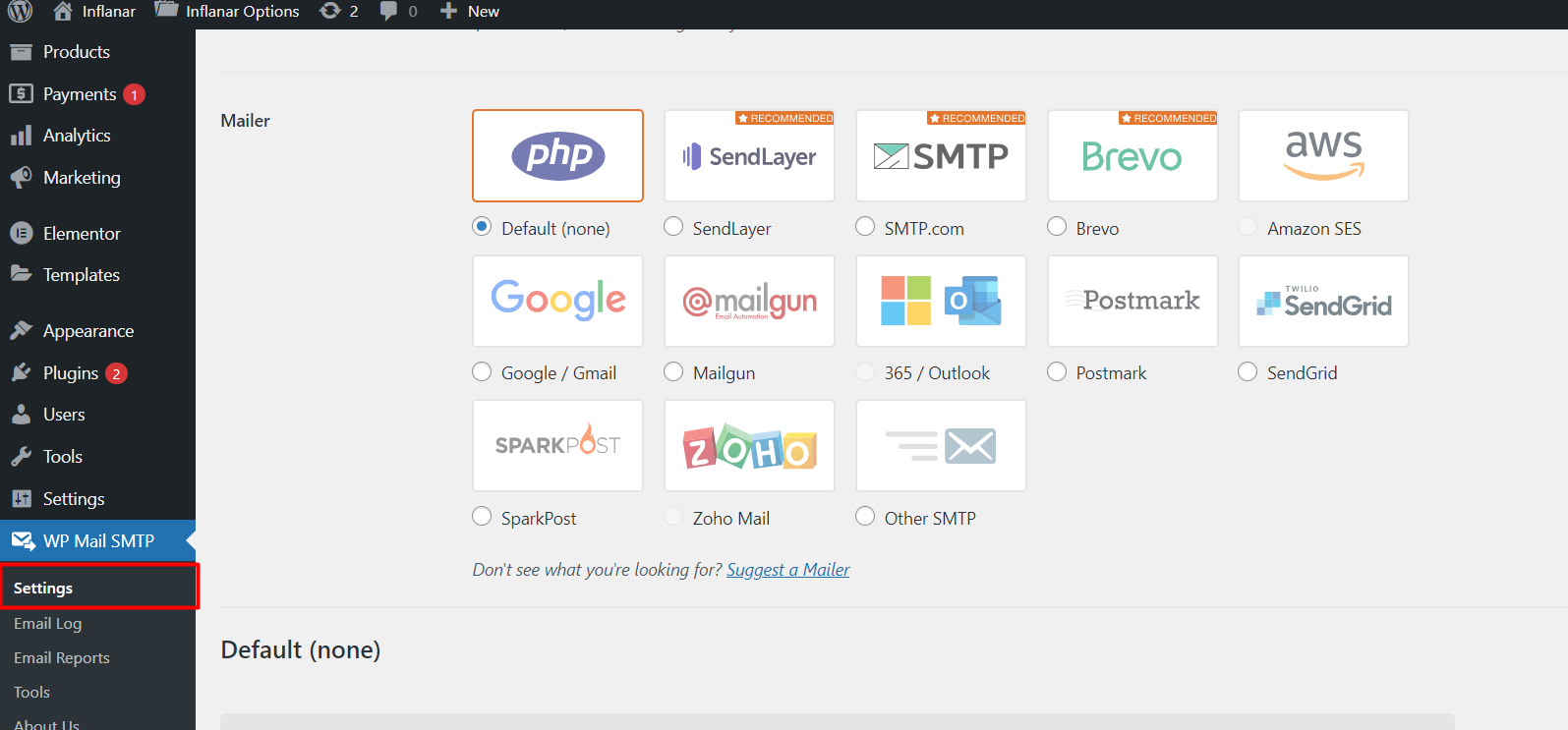Click the Users person icon

21,414
